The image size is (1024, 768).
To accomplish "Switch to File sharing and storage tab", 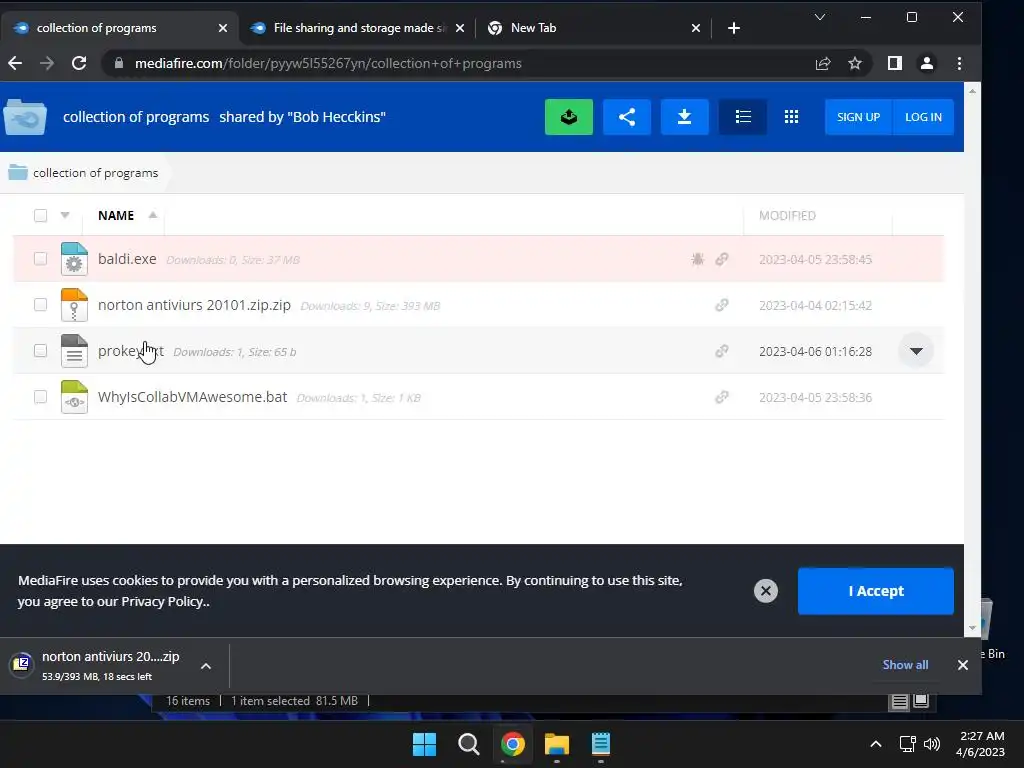I will [359, 28].
